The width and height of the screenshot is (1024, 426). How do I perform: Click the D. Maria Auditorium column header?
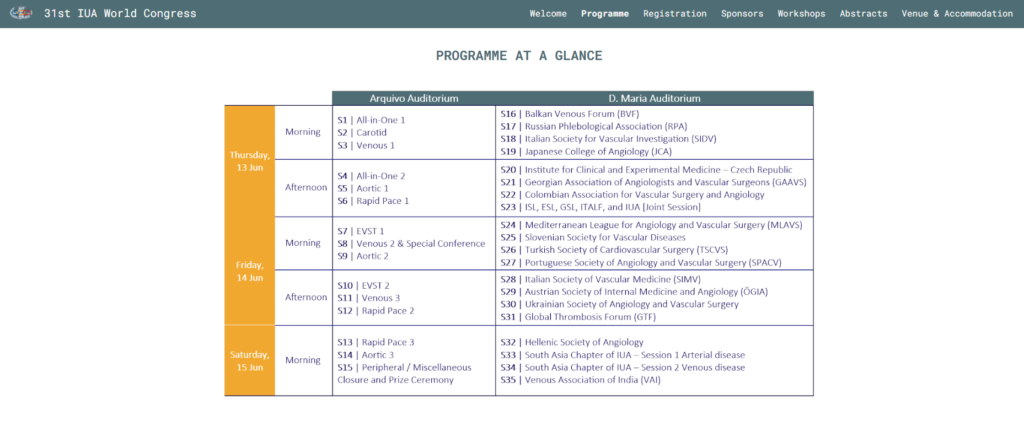coord(654,98)
